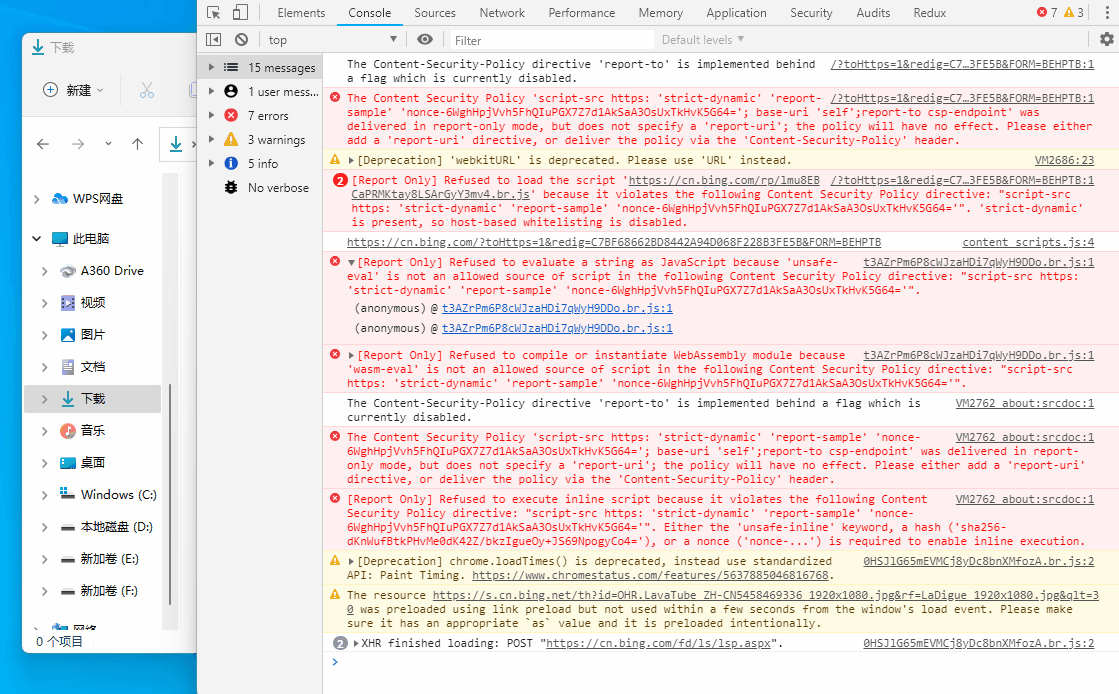Click New button in file explorer
Image resolution: width=1119 pixels, height=694 pixels.
(x=74, y=90)
